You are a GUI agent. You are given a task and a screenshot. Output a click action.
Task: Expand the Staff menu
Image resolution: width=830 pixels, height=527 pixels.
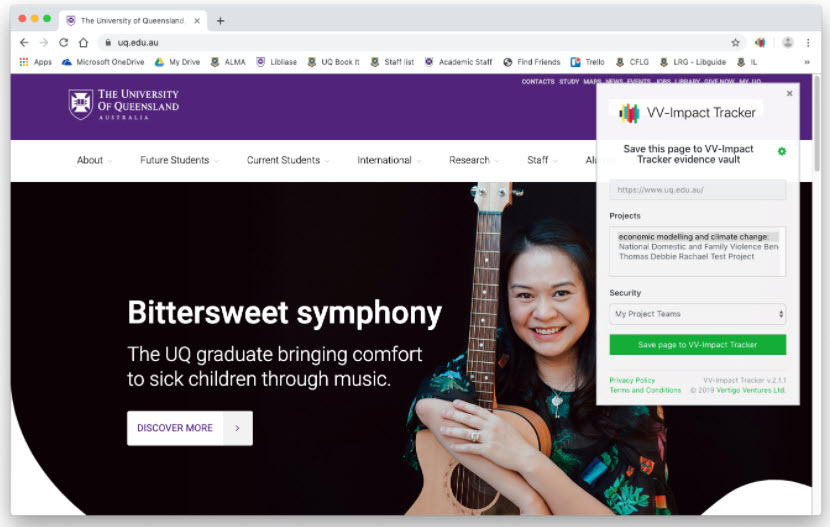[x=542, y=160]
